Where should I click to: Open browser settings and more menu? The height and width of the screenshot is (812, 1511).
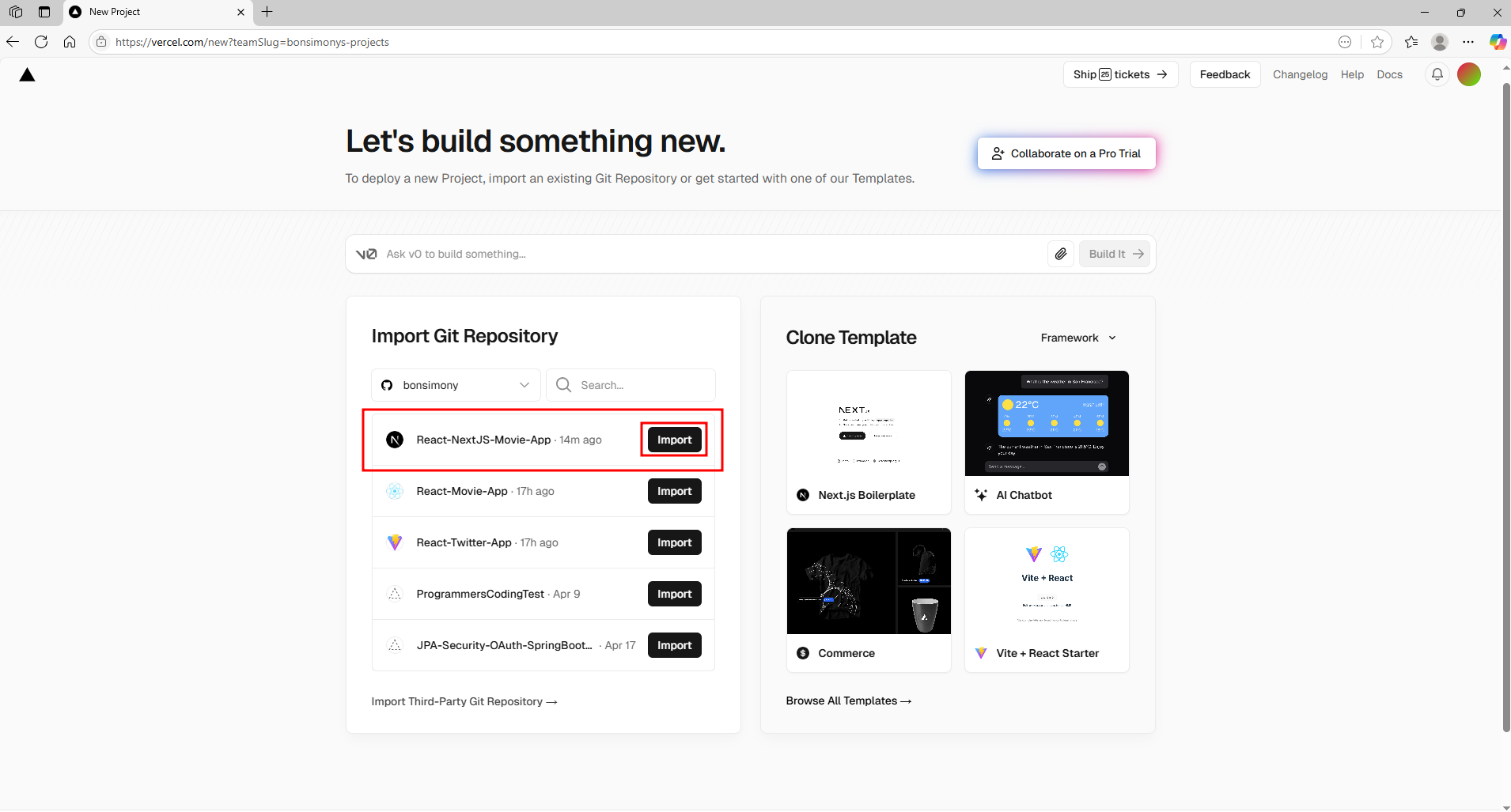pyautogui.click(x=1468, y=42)
